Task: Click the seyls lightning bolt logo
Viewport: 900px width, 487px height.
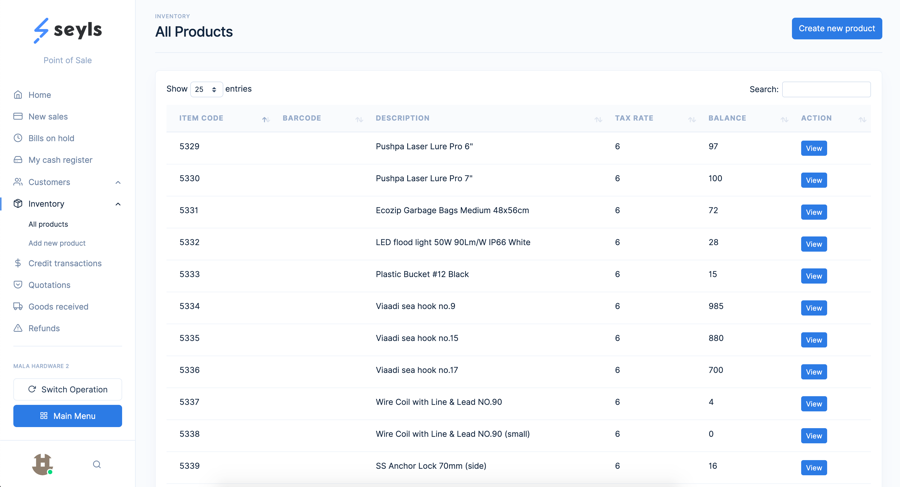Action: [41, 30]
